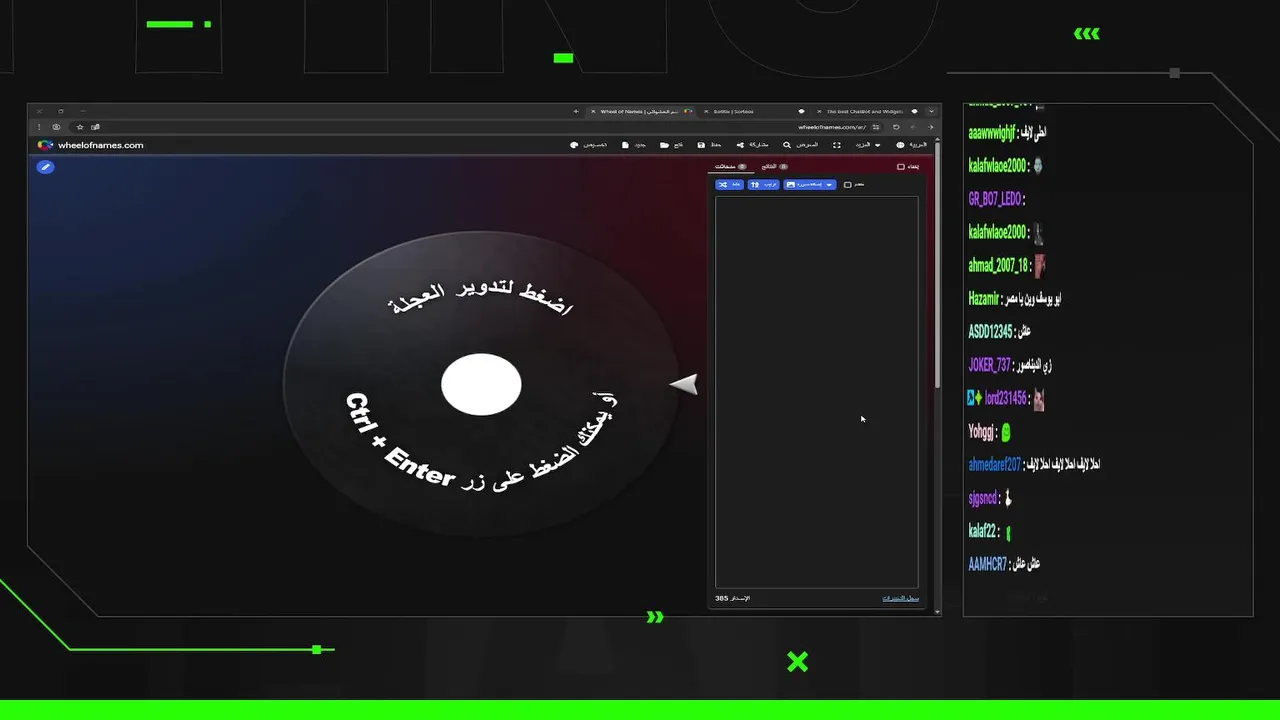
Task: Click chat username kalaf22
Action: coord(982,531)
